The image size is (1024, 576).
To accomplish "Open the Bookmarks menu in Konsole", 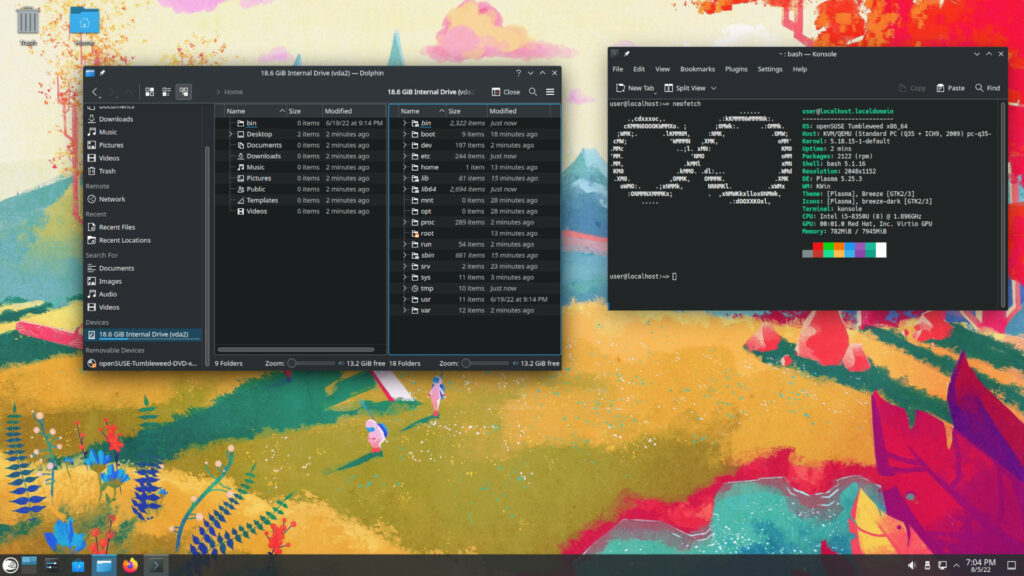I will 697,69.
